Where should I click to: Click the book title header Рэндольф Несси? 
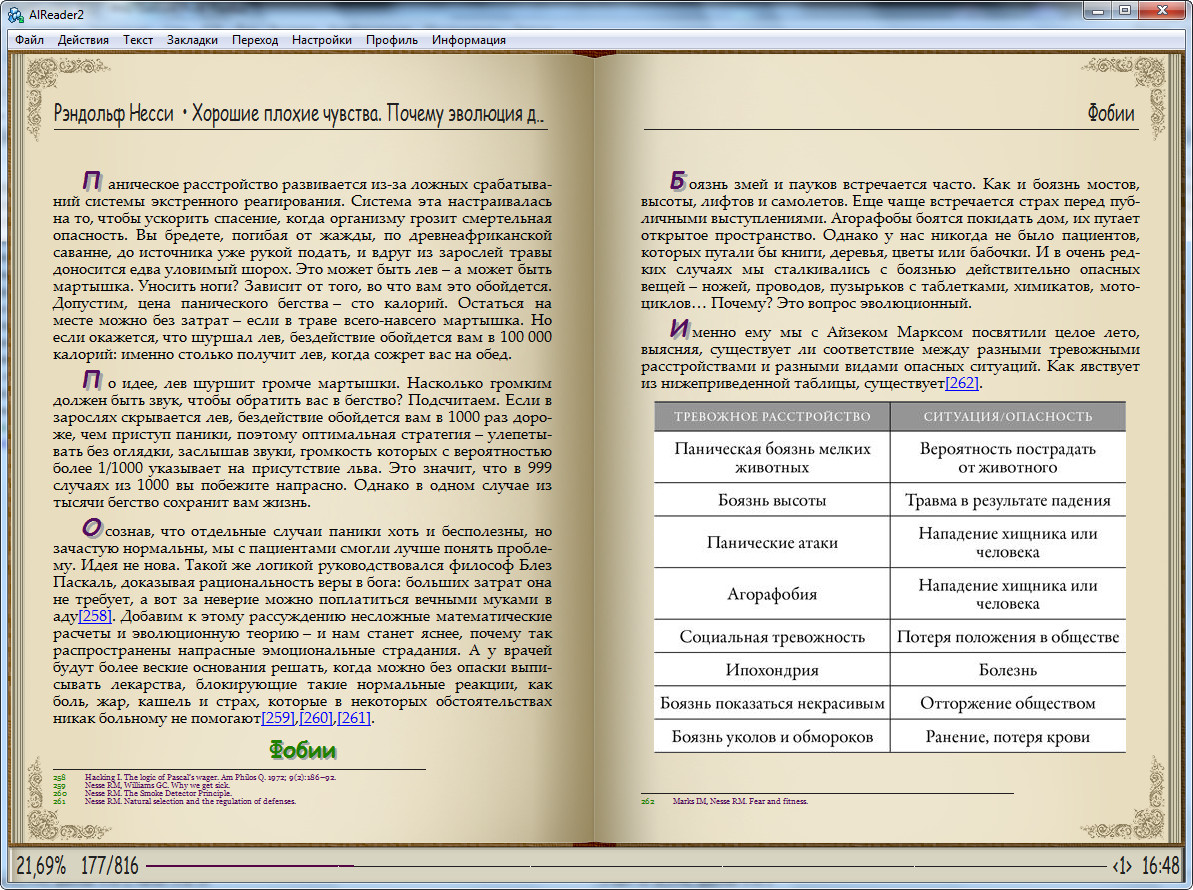click(299, 113)
